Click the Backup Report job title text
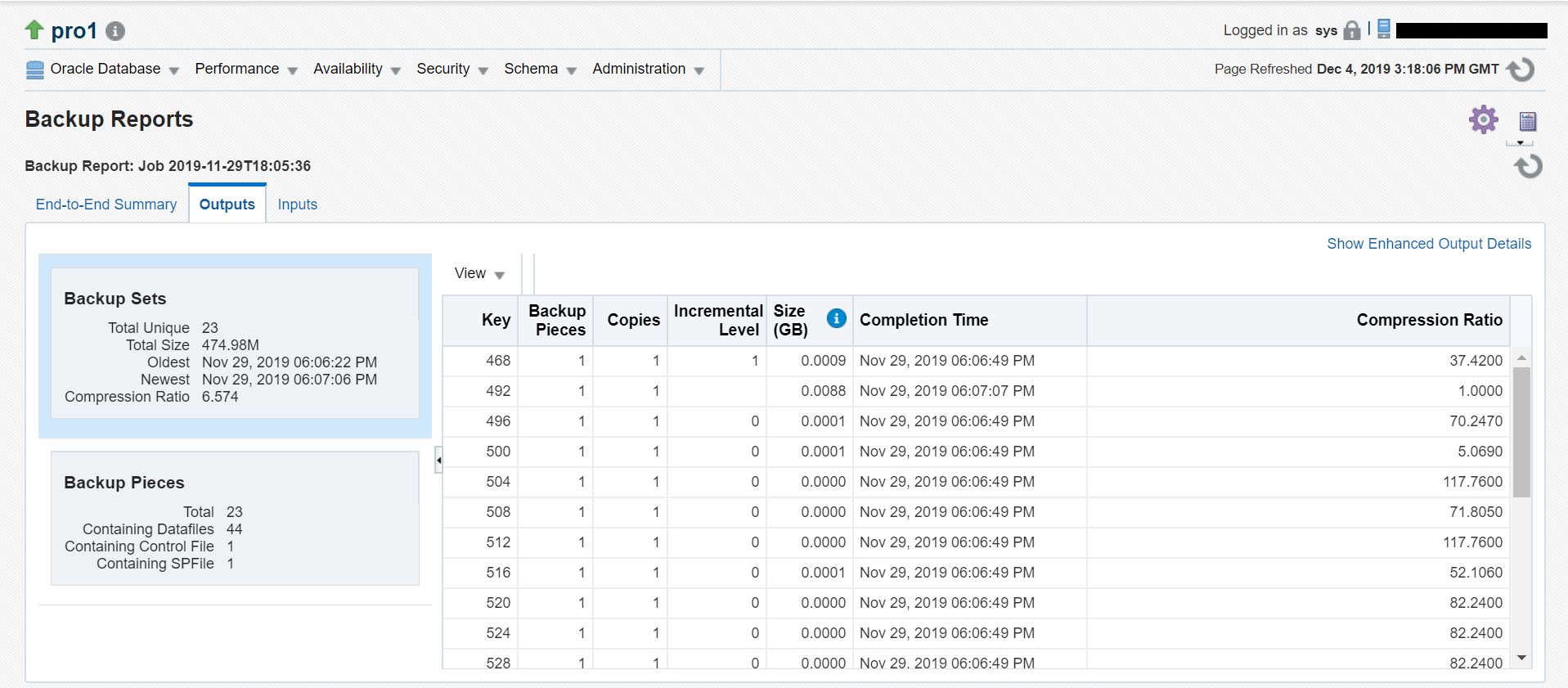Screen dimensions: 1568x688 168,166
